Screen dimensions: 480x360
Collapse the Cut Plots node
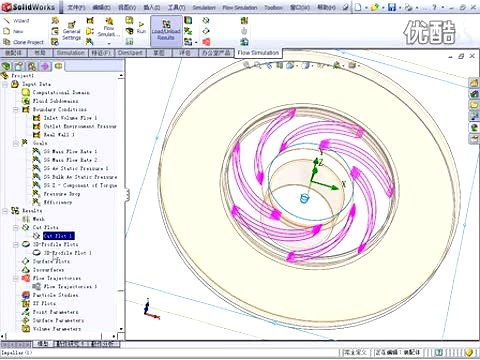(15, 228)
